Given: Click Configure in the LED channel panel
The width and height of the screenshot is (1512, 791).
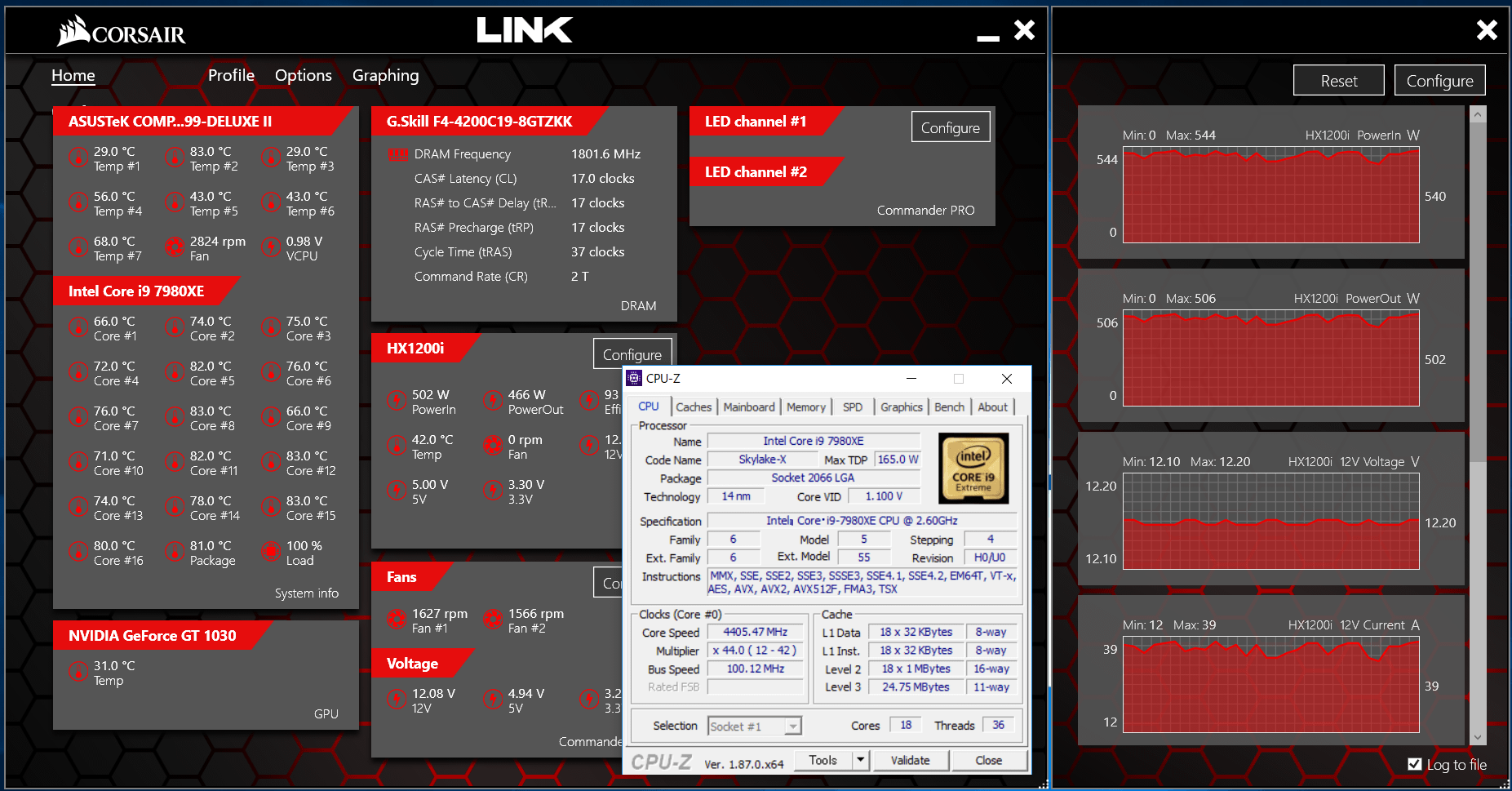Looking at the screenshot, I should [951, 127].
